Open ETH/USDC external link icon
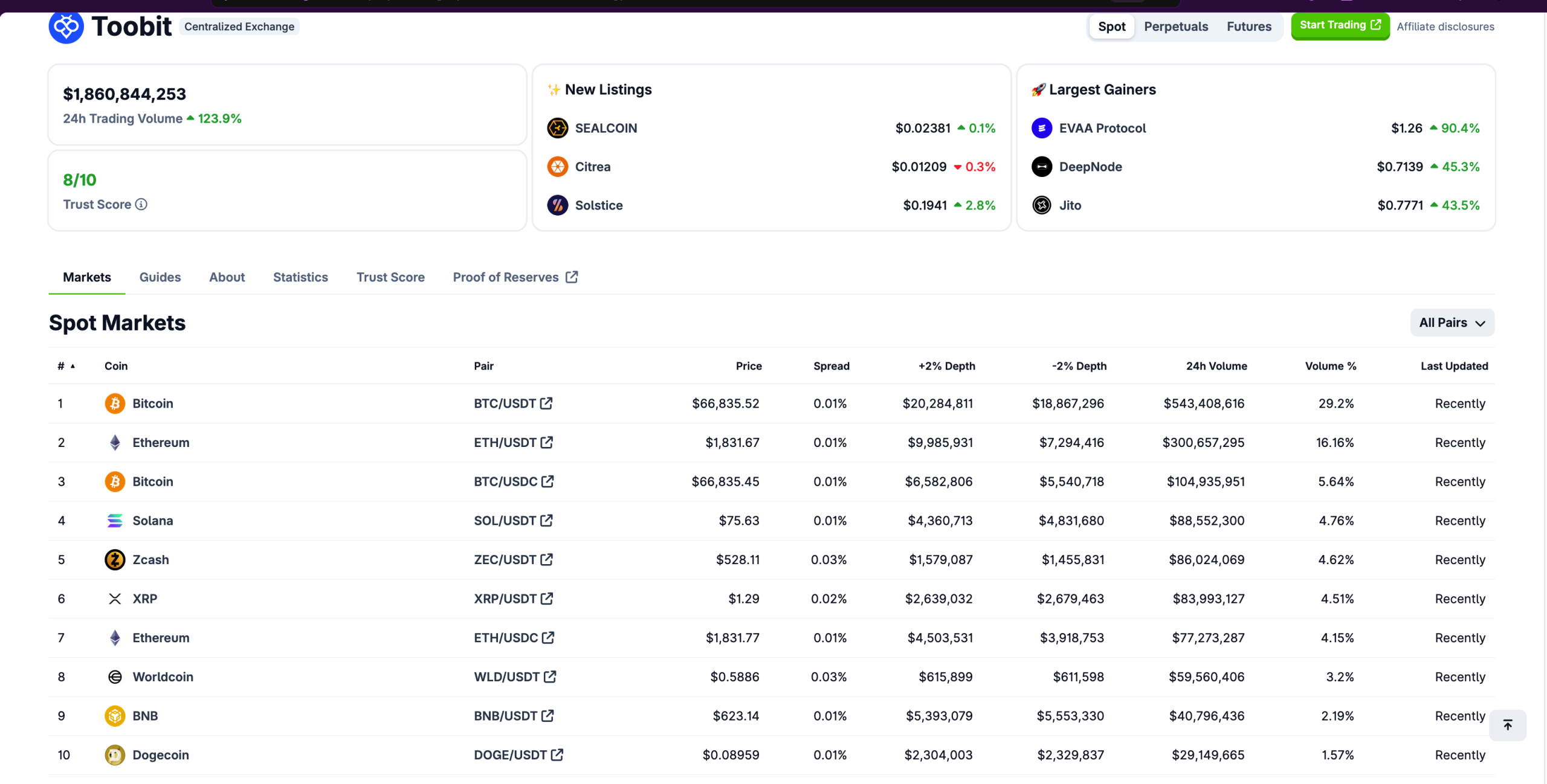The width and height of the screenshot is (1547, 784). [x=548, y=637]
